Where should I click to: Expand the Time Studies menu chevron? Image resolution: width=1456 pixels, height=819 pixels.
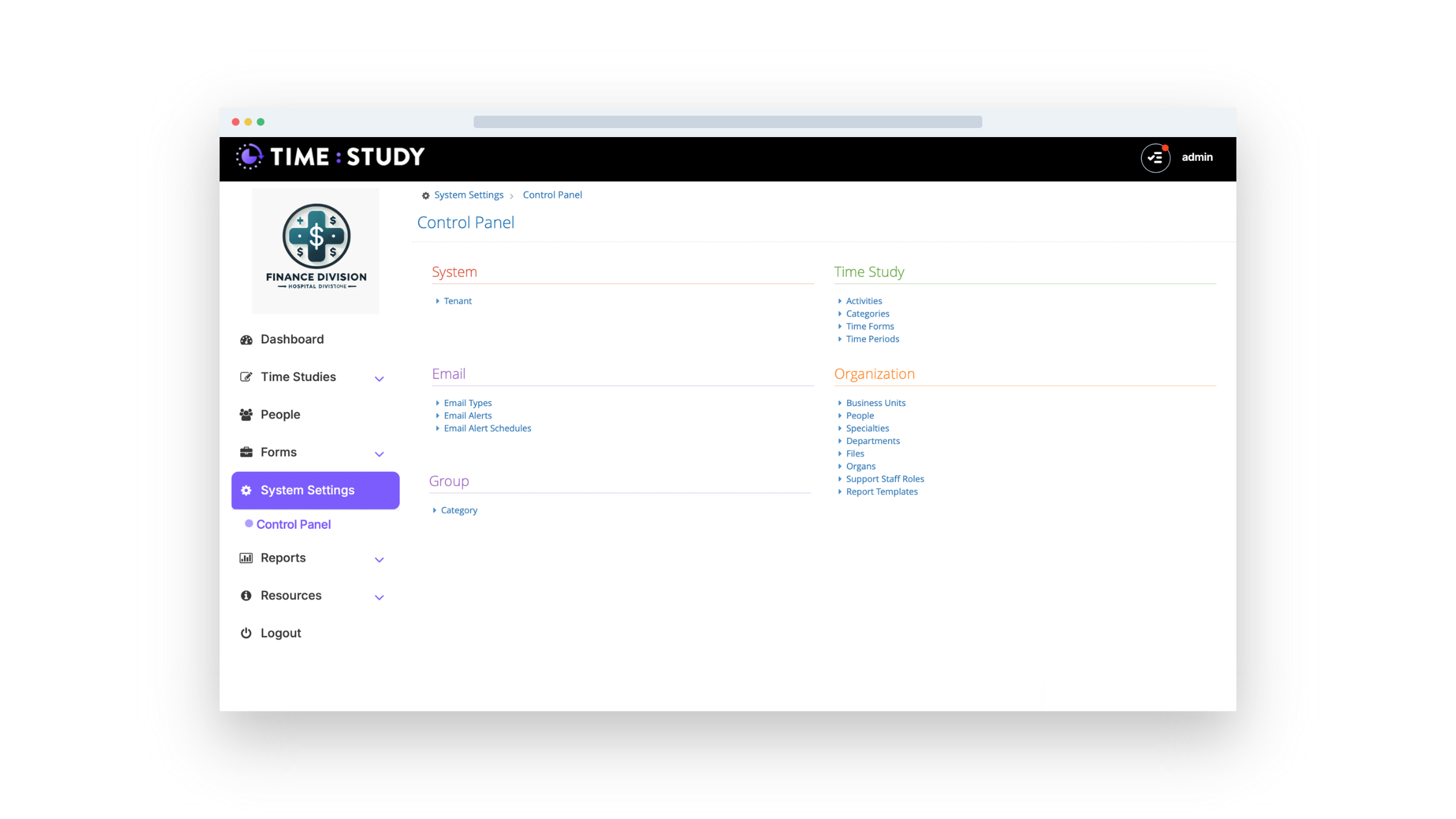pyautogui.click(x=379, y=379)
